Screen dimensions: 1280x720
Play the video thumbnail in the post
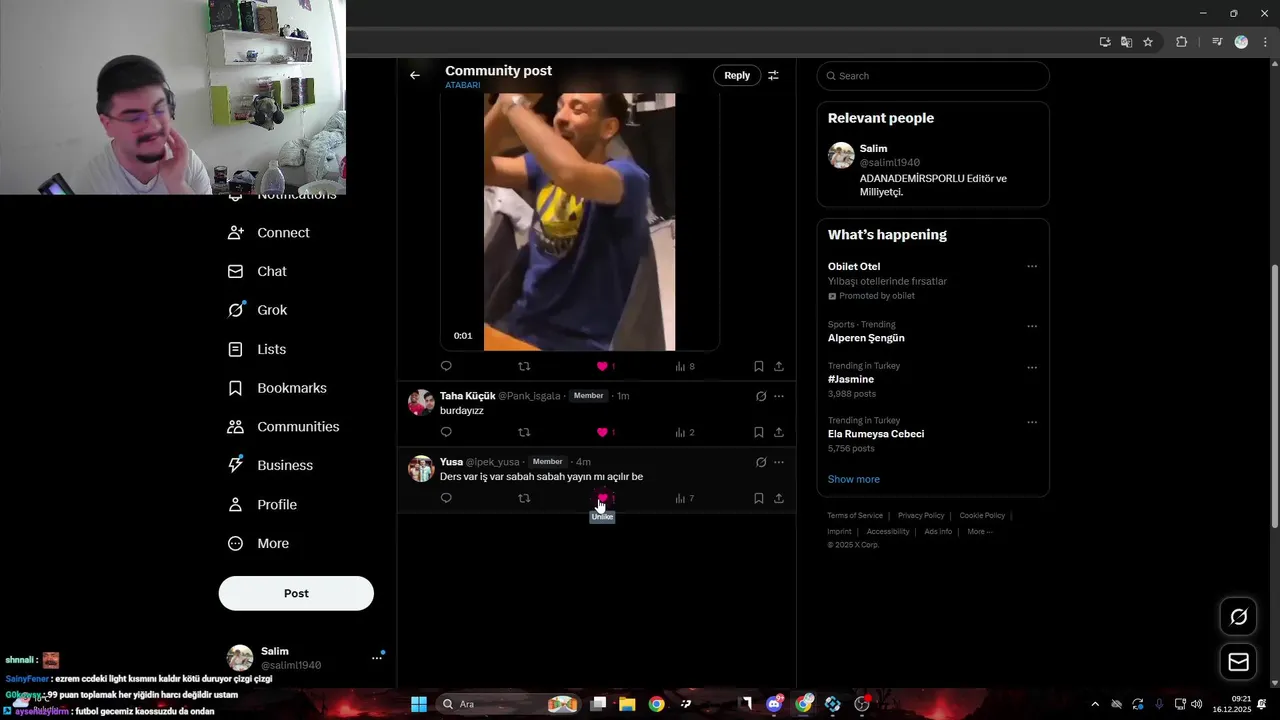click(579, 222)
